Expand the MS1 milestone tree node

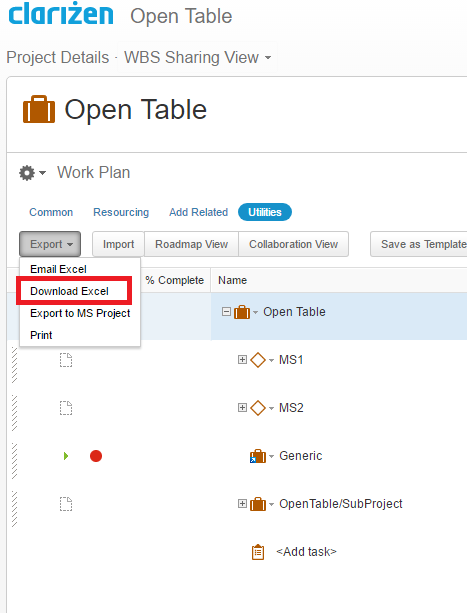pyautogui.click(x=242, y=359)
